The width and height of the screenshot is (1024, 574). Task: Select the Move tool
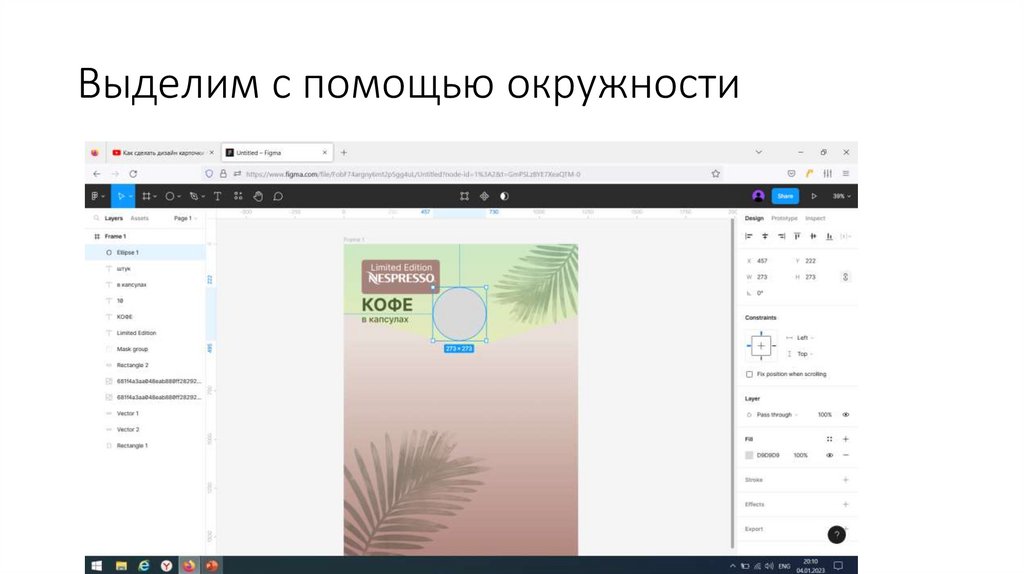121,196
